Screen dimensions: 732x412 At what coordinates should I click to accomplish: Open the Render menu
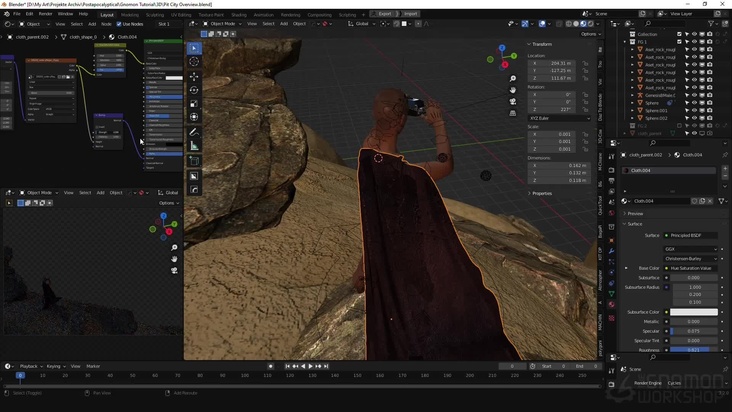pos(45,14)
